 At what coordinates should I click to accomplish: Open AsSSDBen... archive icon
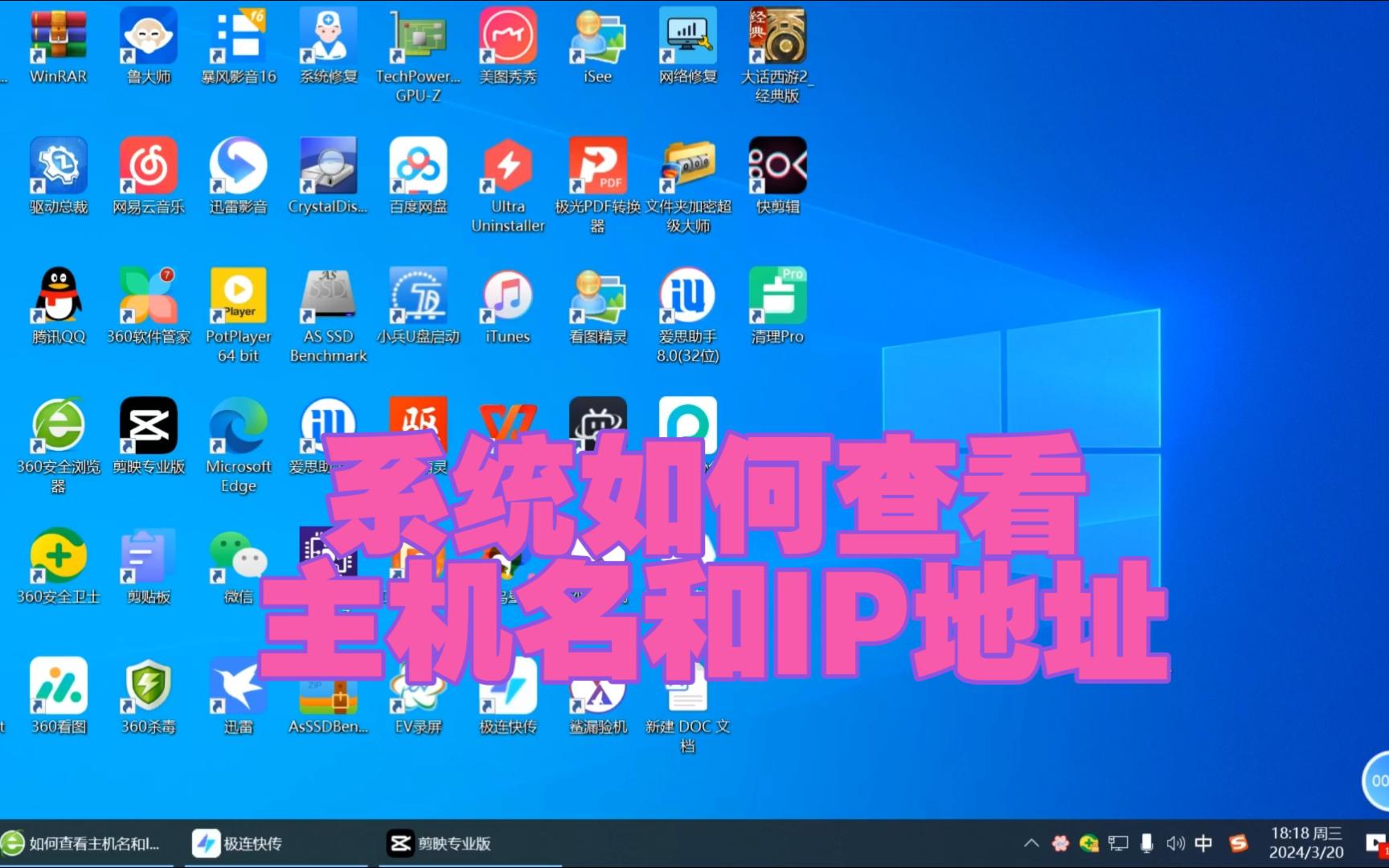[x=329, y=696]
